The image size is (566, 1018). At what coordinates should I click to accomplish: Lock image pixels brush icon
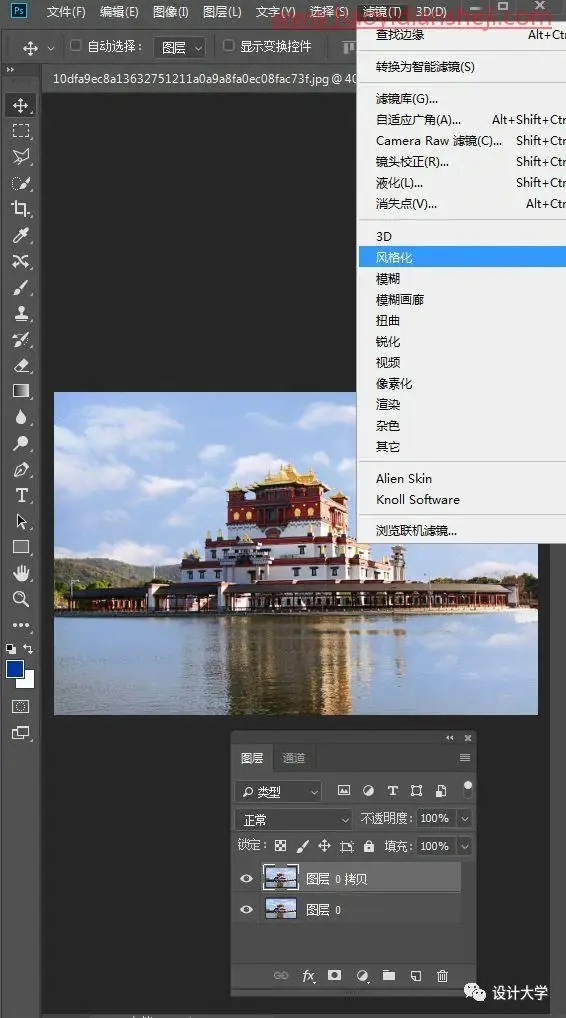point(302,845)
